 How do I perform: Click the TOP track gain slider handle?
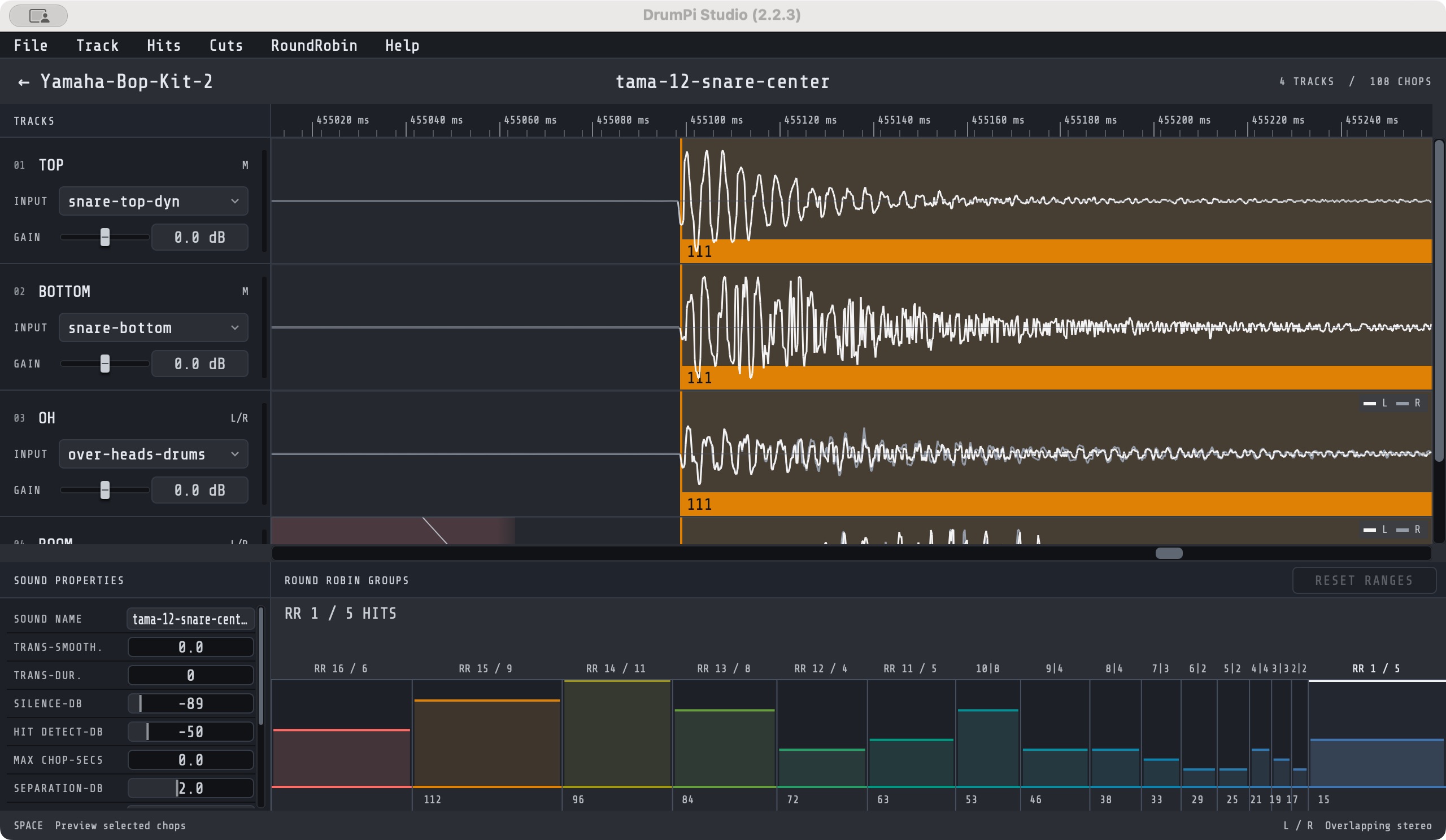[105, 237]
